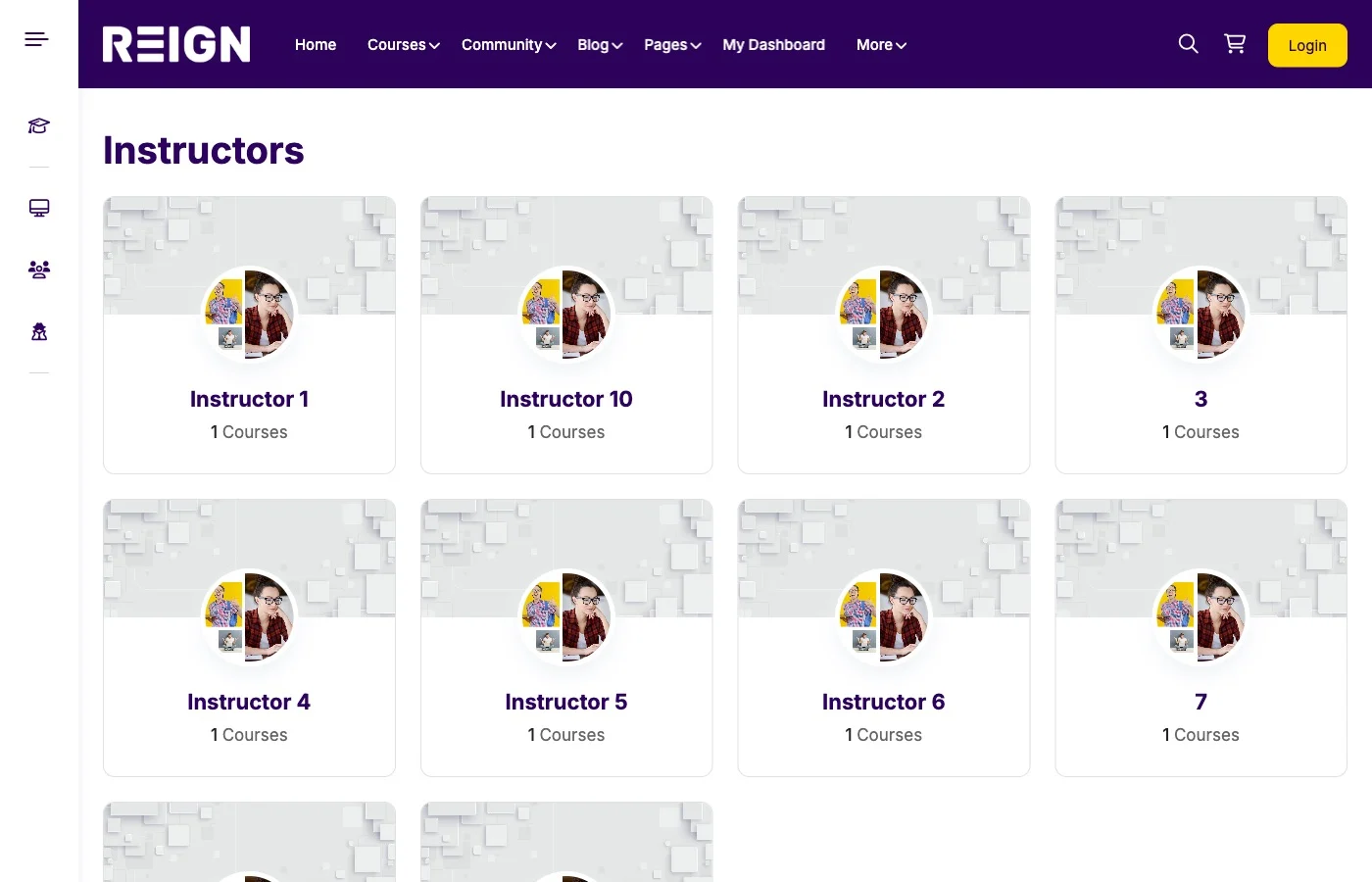Image resolution: width=1372 pixels, height=882 pixels.
Task: Open the Instructor 2 profile link
Action: click(x=883, y=399)
